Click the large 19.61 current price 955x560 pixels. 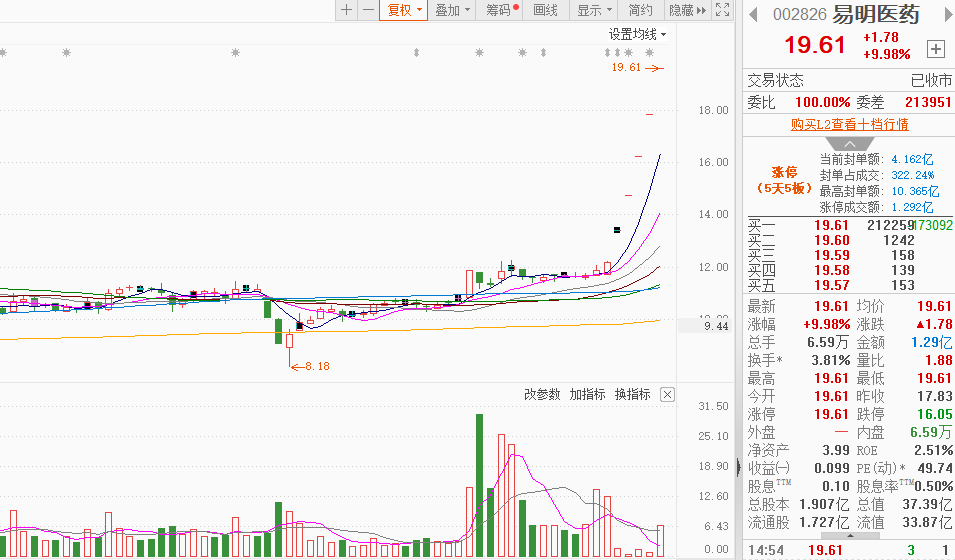click(815, 45)
